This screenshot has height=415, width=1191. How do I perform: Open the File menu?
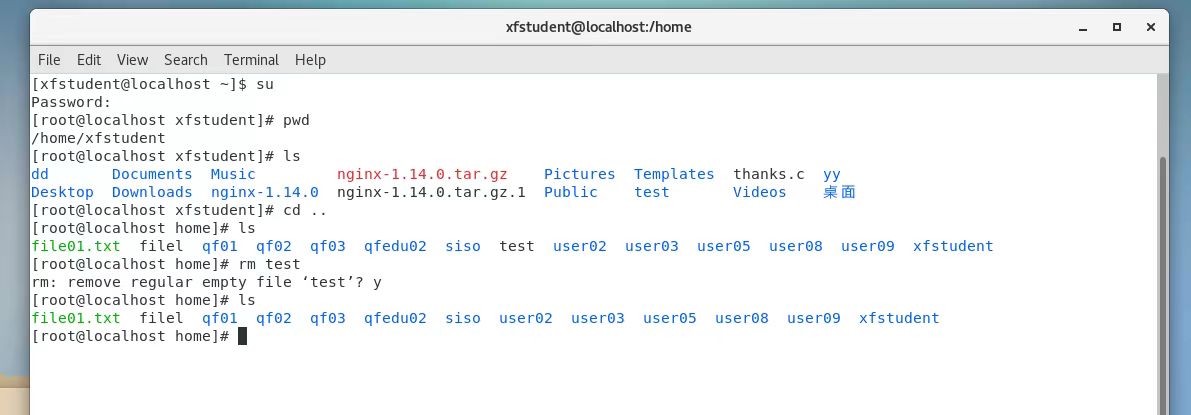coord(49,60)
